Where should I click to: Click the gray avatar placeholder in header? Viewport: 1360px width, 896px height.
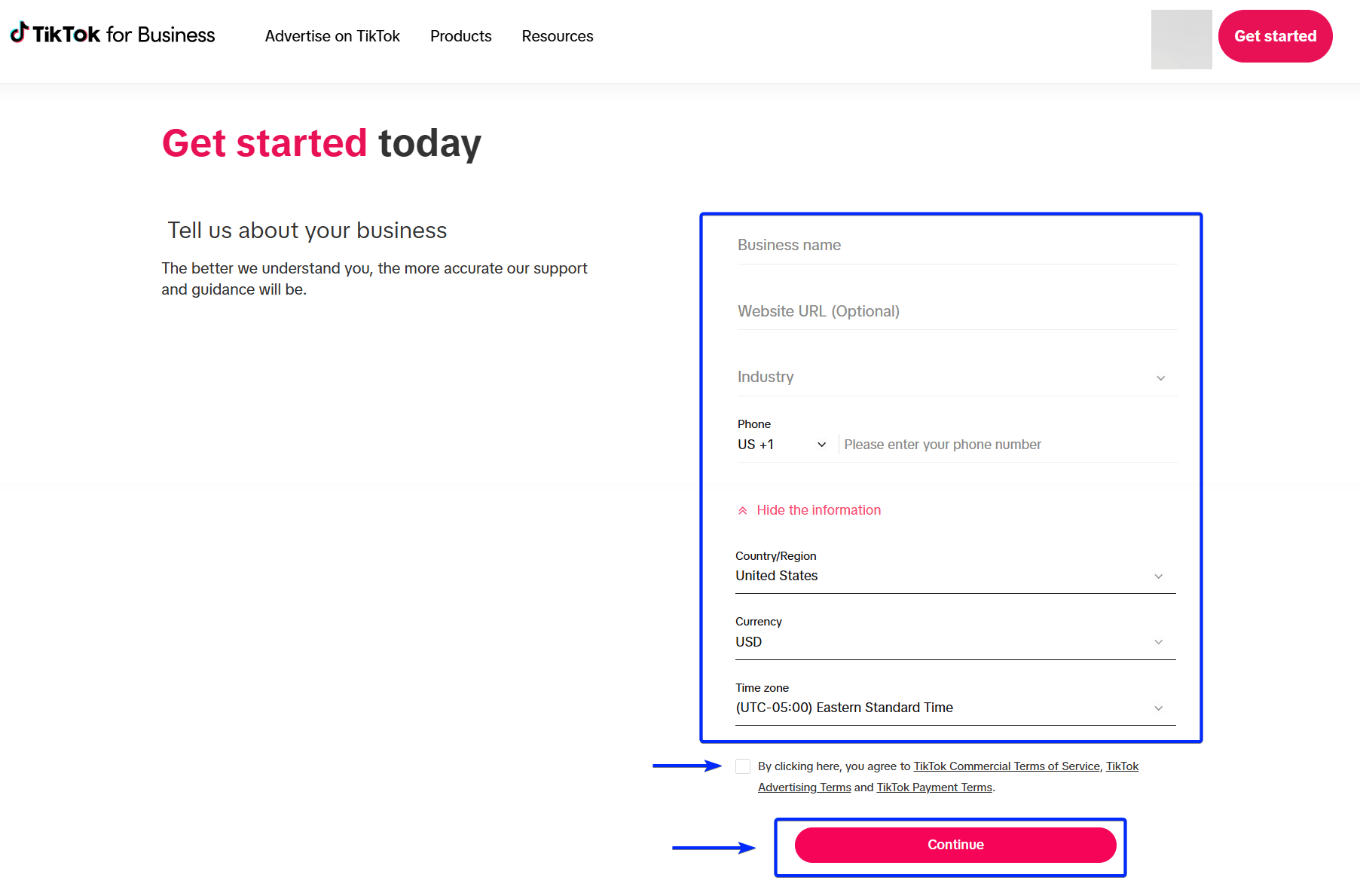point(1181,39)
